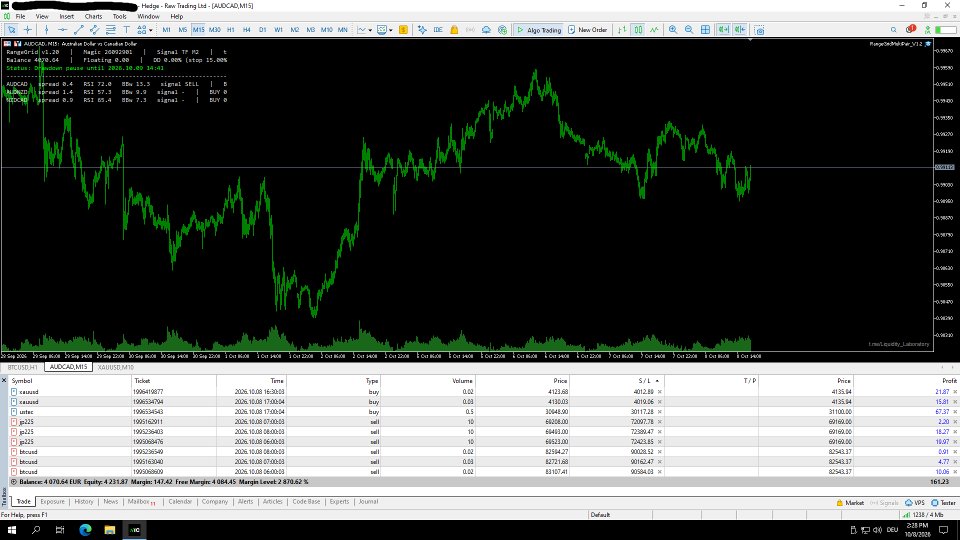Screen dimensions: 960x540
Task: Pick the trendline drawing tool
Action: 78,29
